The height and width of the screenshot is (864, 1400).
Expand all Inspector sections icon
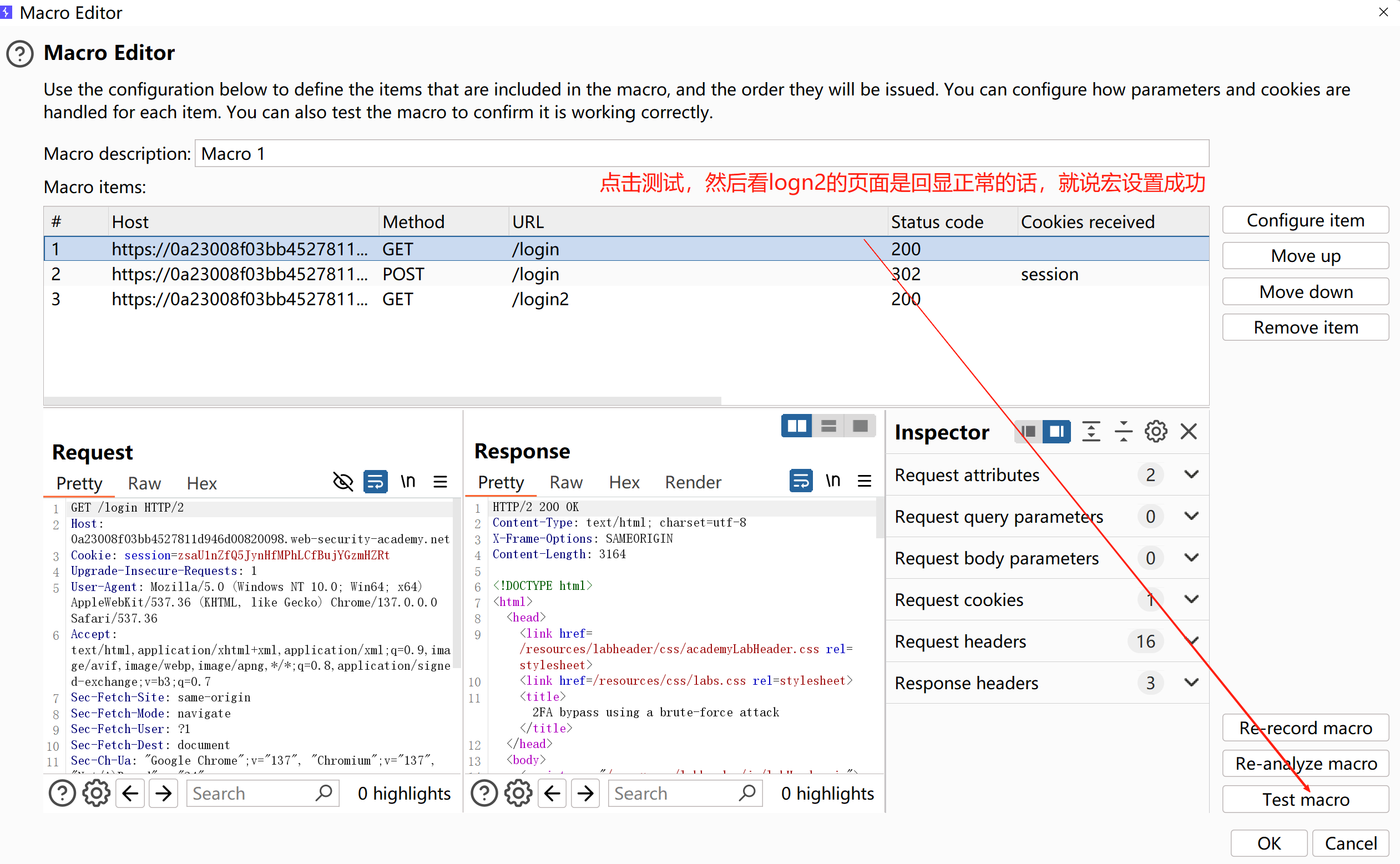1091,431
